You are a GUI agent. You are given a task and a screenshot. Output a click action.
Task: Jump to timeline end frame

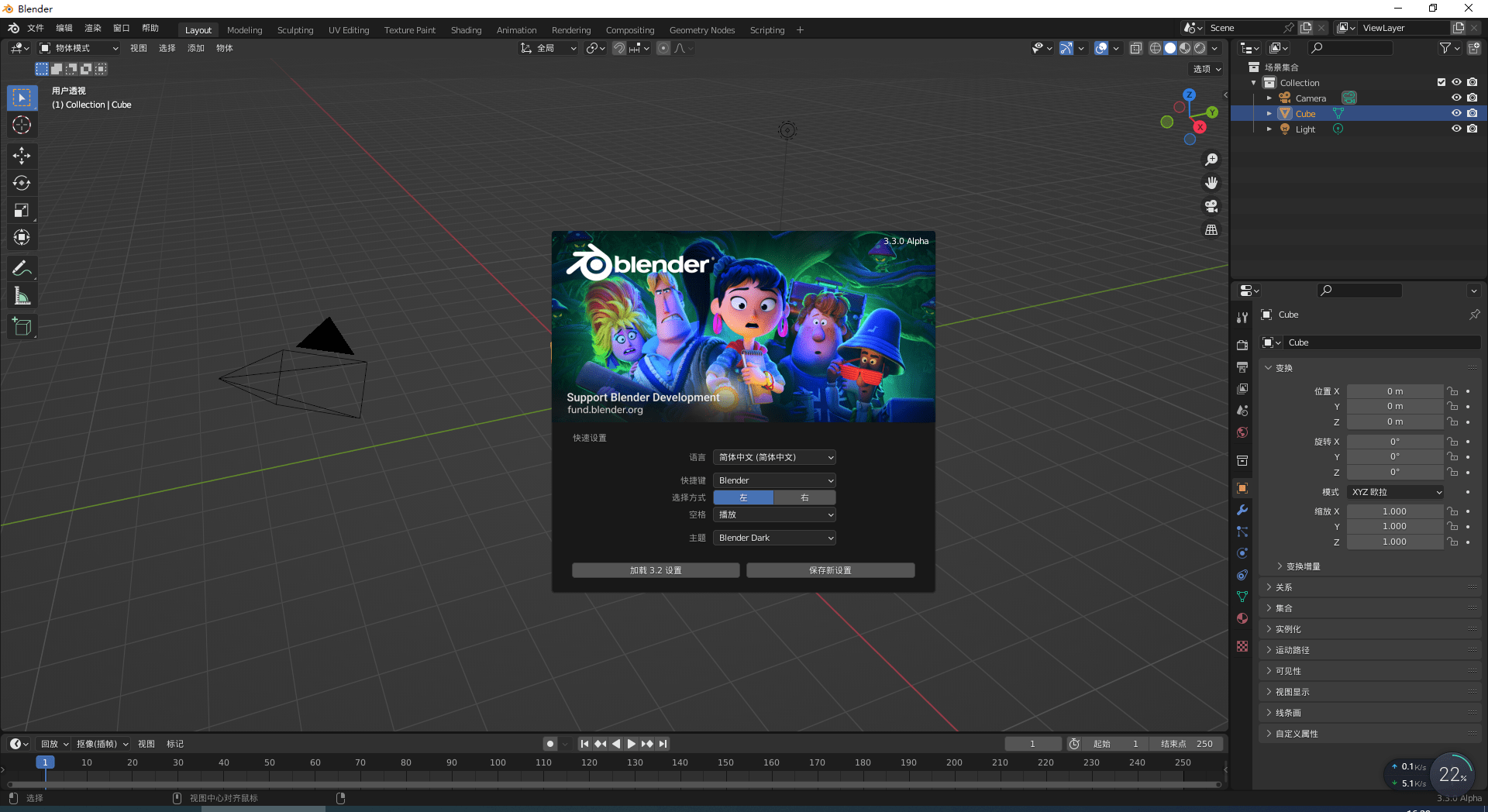tap(663, 744)
